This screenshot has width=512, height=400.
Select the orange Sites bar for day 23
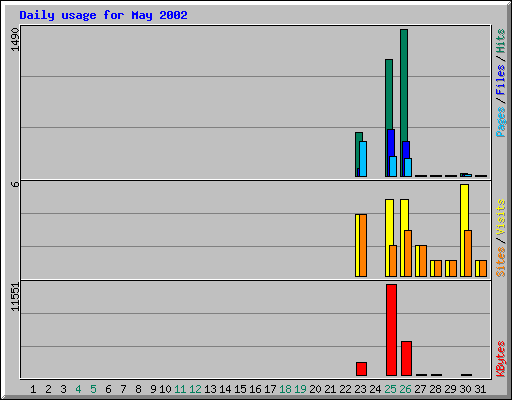point(363,245)
